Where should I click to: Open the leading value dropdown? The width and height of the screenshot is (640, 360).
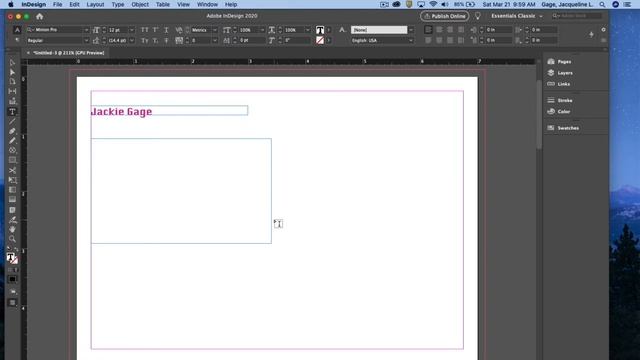(x=131, y=40)
